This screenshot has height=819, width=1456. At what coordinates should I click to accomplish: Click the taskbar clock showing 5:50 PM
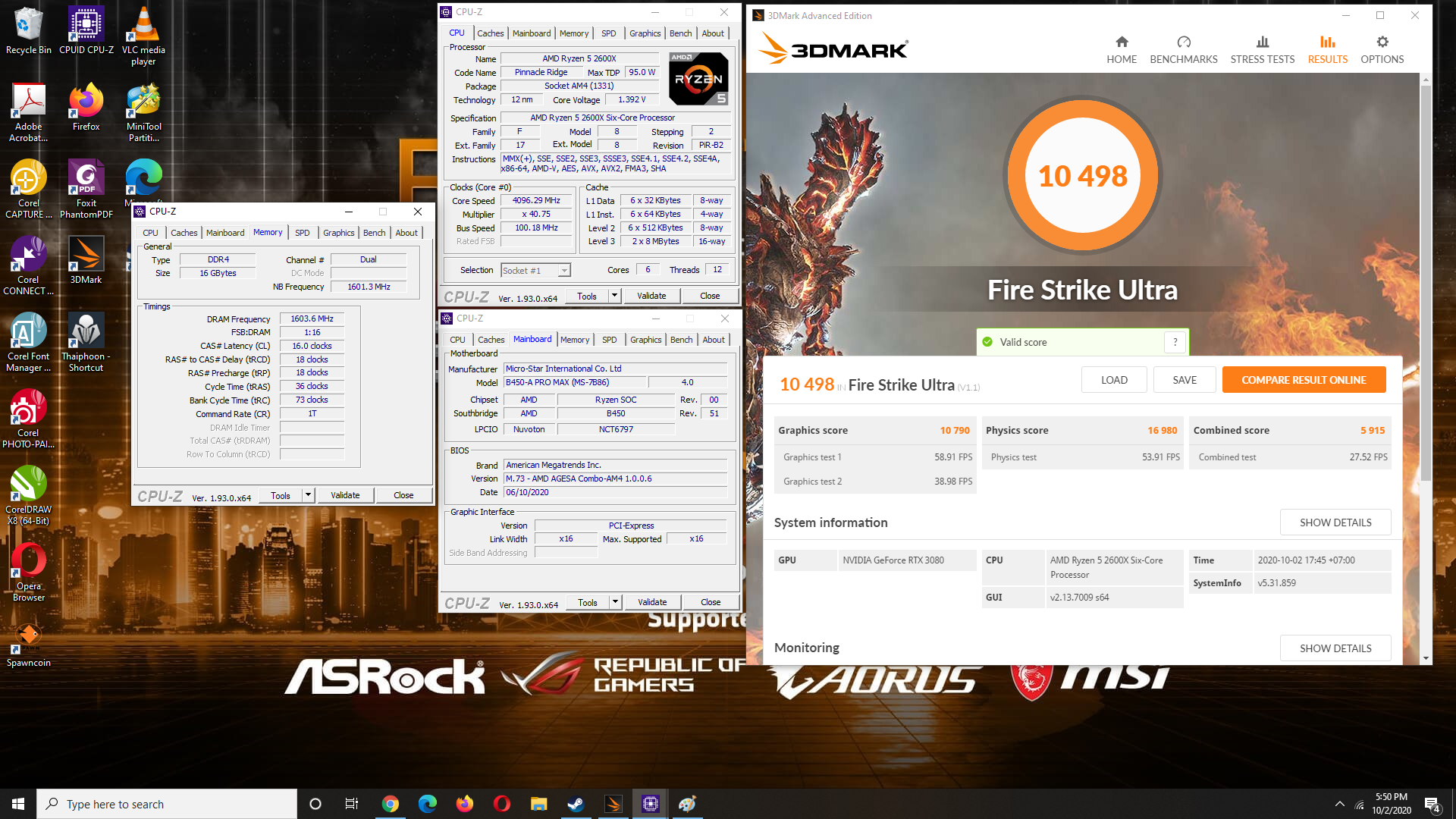[1392, 804]
